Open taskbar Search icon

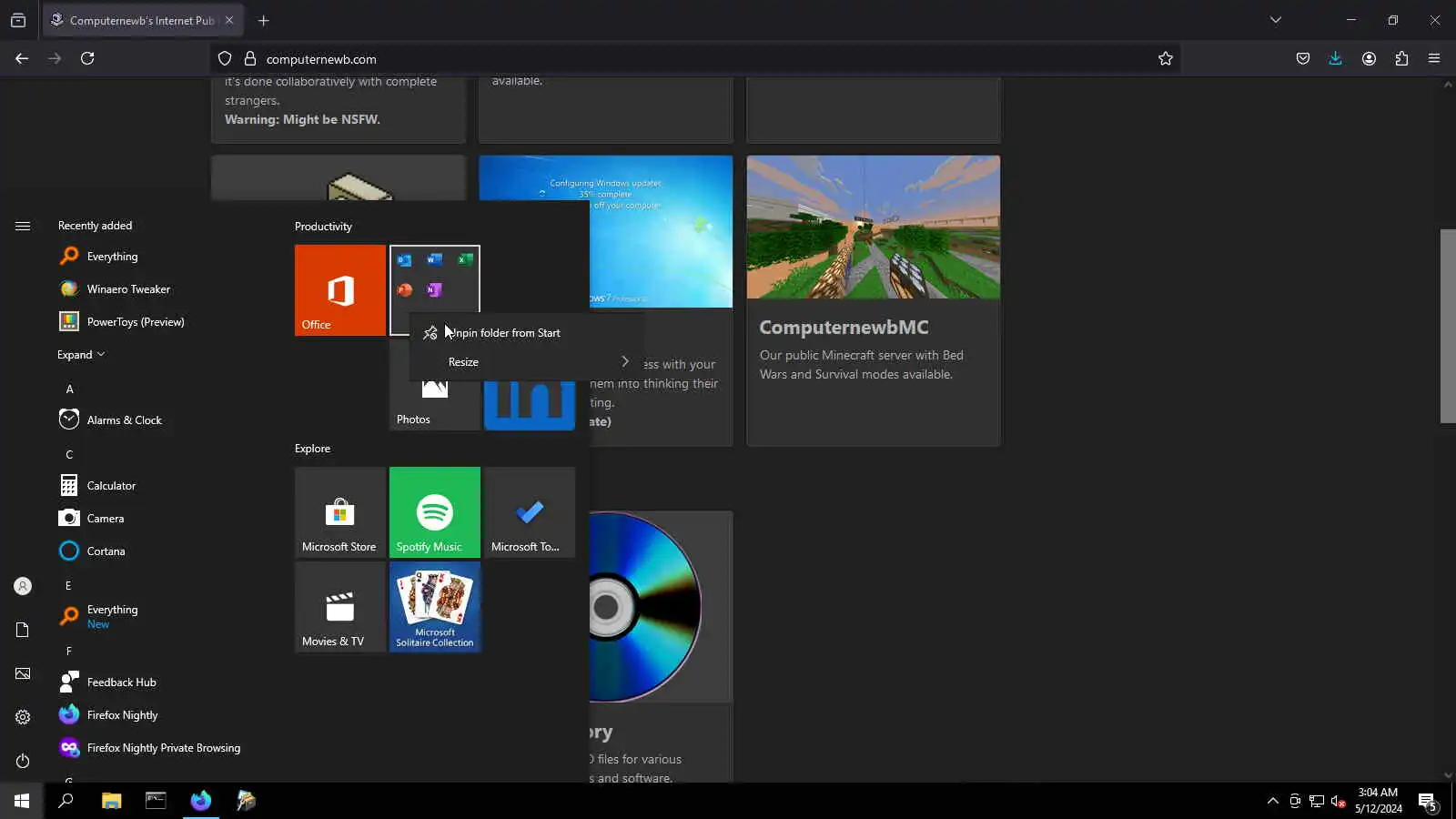(x=66, y=801)
